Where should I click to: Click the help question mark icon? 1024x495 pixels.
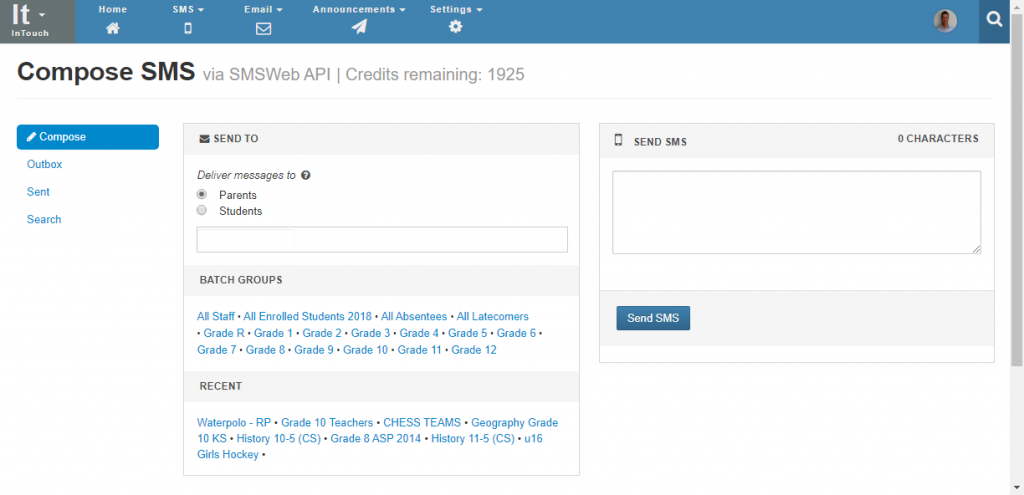[x=305, y=176]
